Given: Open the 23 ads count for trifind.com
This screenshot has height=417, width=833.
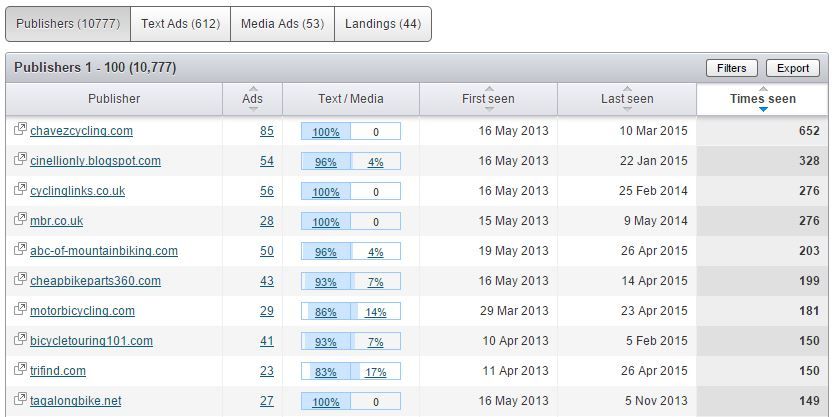Looking at the screenshot, I should coord(267,371).
